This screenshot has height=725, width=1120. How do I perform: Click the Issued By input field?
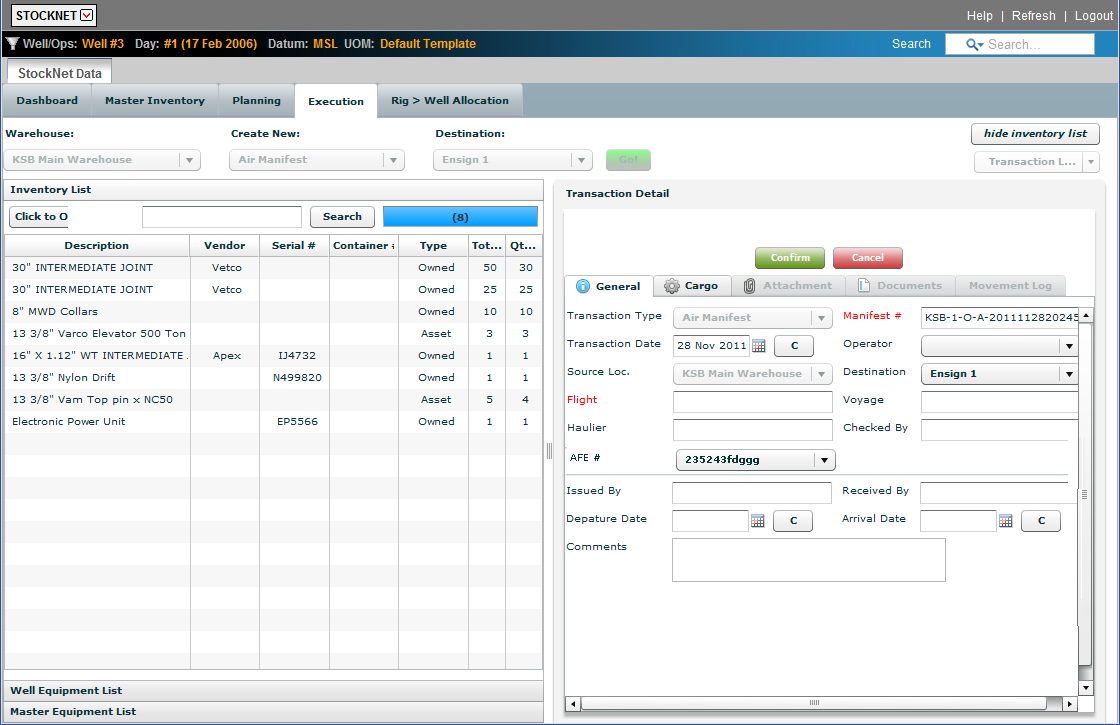(x=751, y=492)
